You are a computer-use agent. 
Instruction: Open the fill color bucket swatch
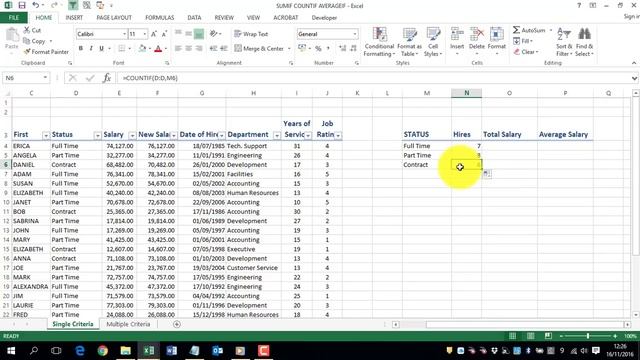tap(142, 49)
